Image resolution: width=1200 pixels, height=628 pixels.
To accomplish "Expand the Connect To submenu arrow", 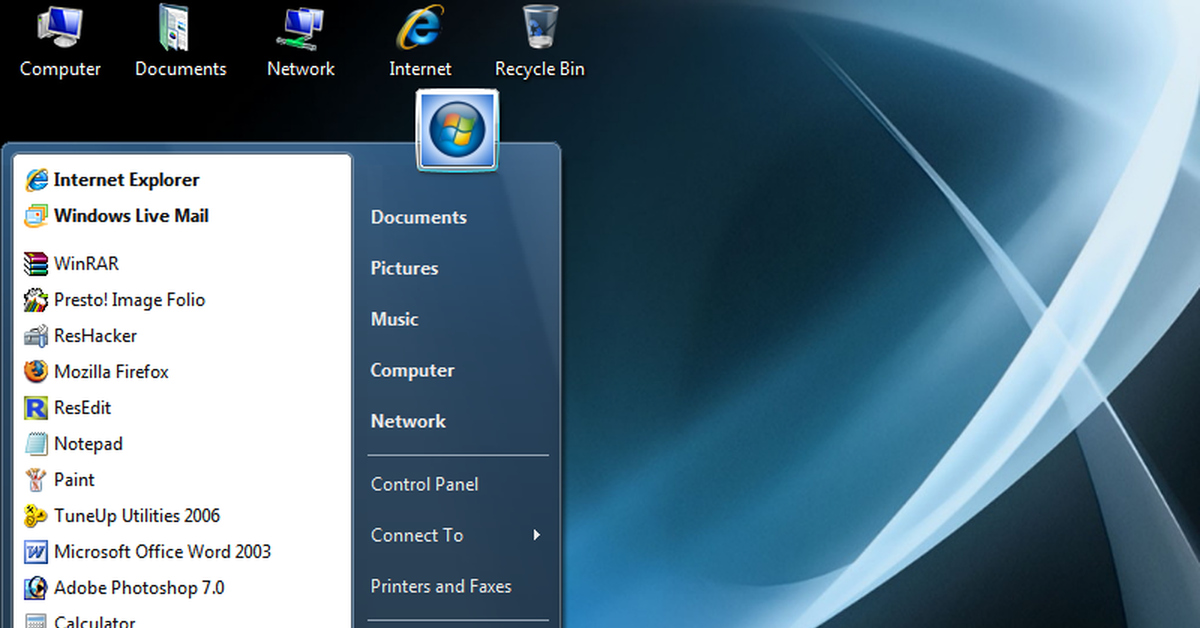I will coord(537,535).
